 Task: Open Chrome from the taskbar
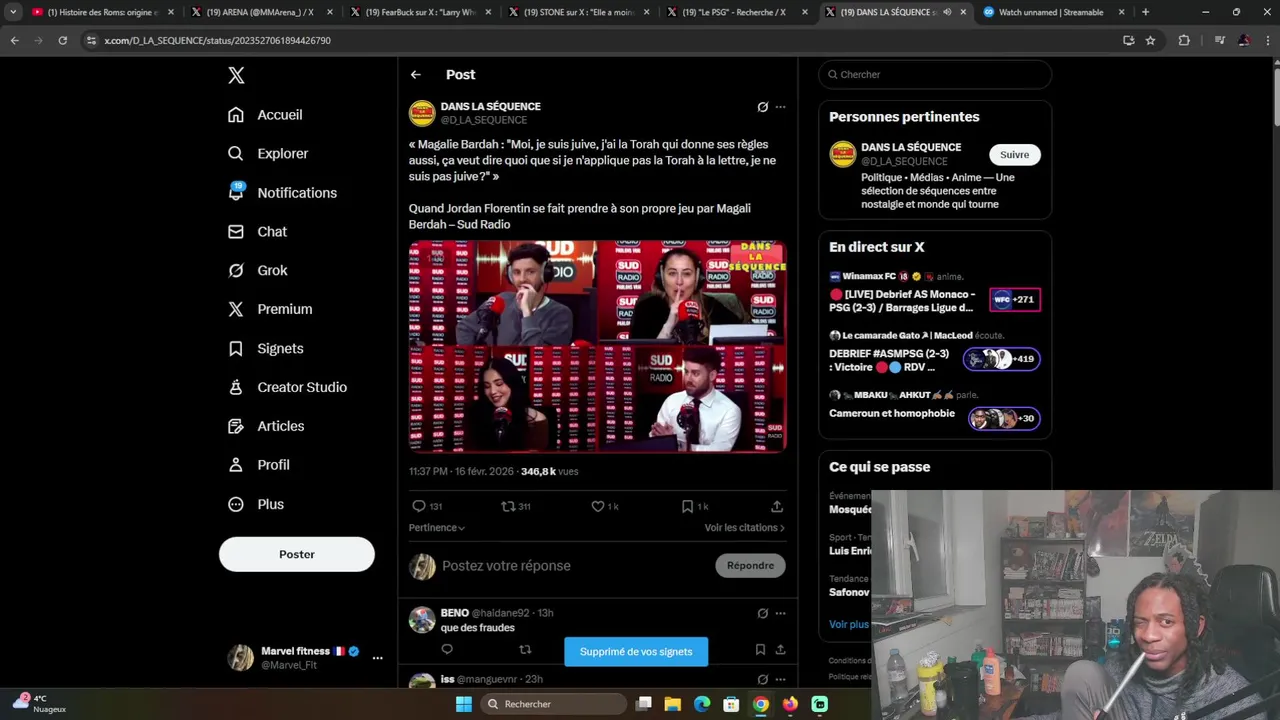click(761, 704)
